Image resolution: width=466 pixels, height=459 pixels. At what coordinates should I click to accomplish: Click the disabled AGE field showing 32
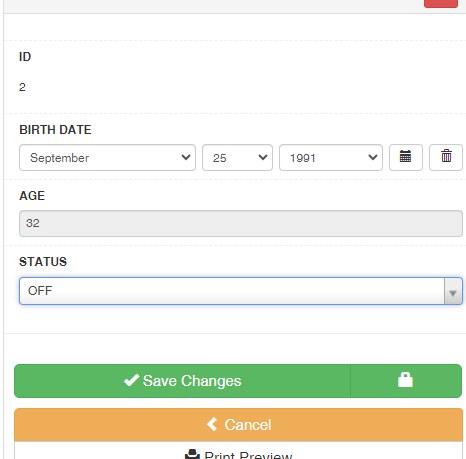(241, 223)
